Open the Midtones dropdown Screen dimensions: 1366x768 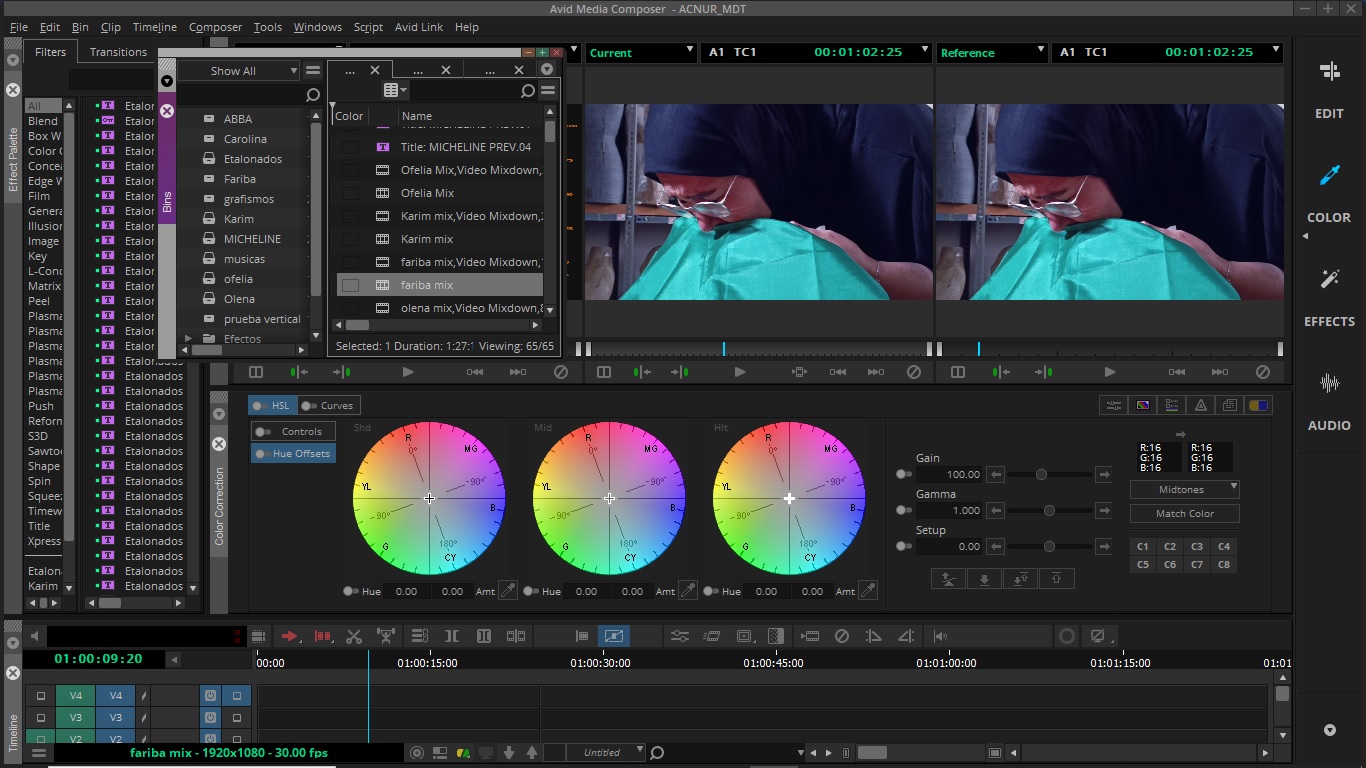click(x=1185, y=489)
